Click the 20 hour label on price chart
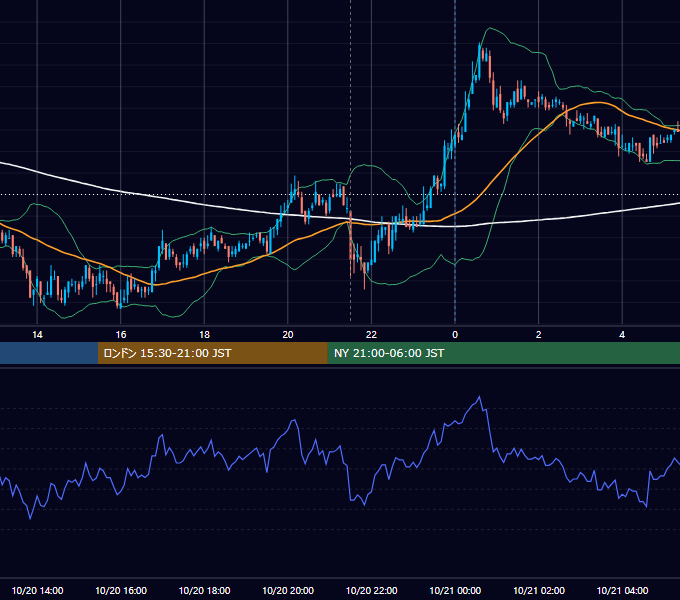 [288, 334]
